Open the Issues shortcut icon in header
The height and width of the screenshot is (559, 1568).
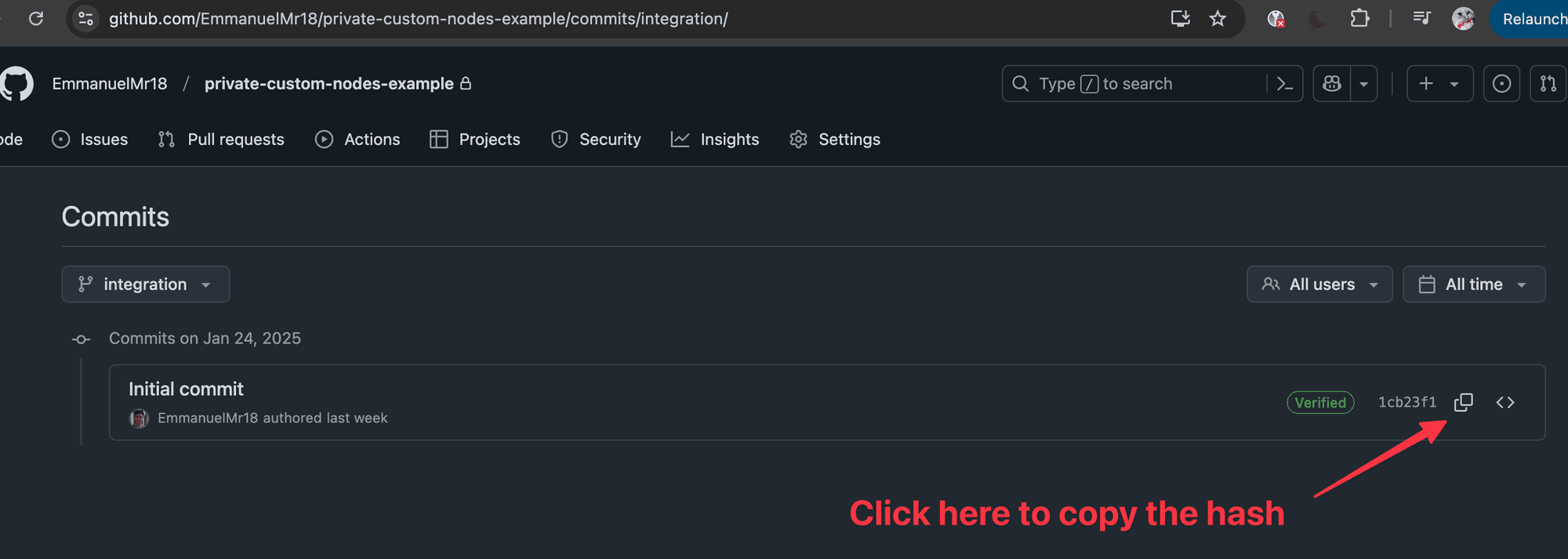(1501, 84)
